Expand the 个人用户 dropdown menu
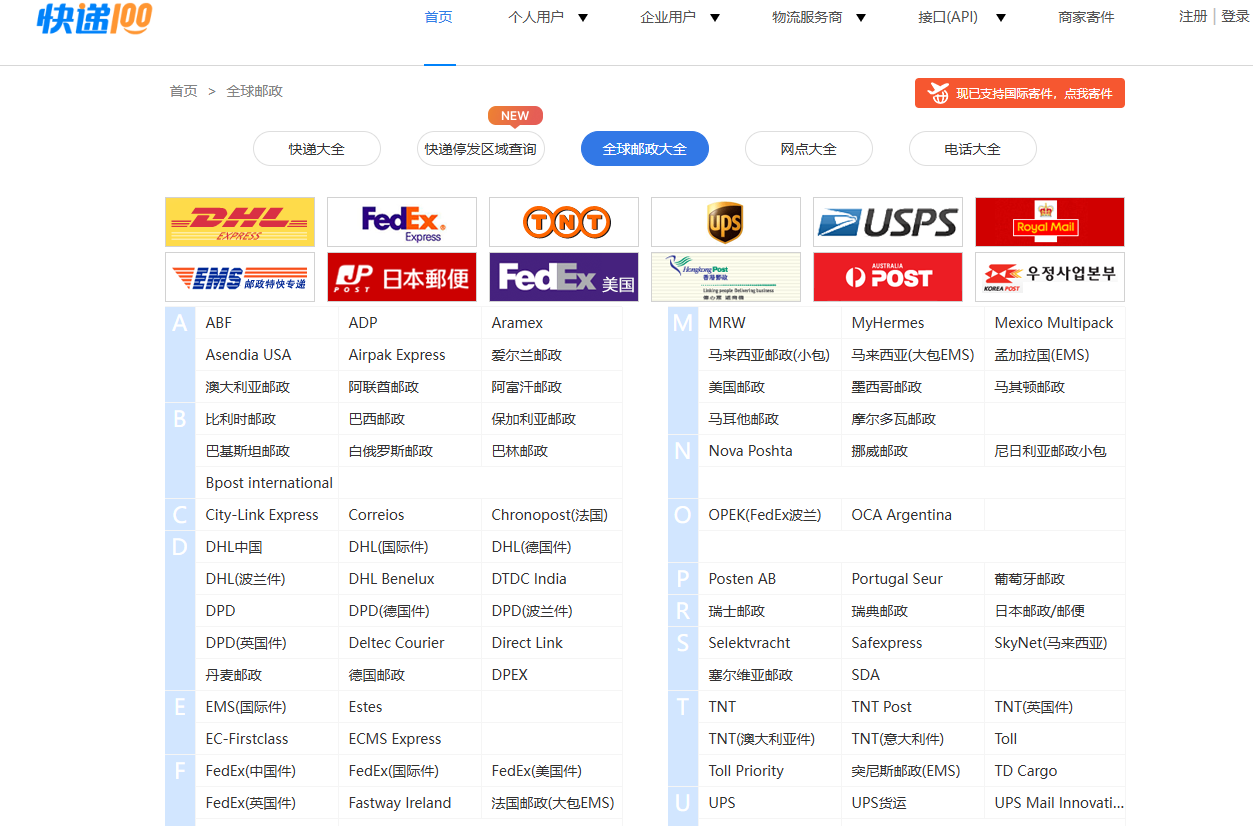1253x826 pixels. (x=548, y=17)
